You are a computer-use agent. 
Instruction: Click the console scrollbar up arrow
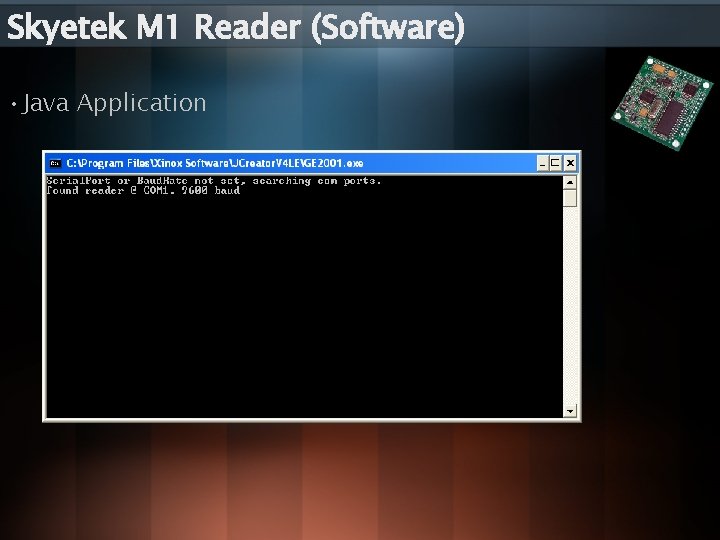[570, 182]
